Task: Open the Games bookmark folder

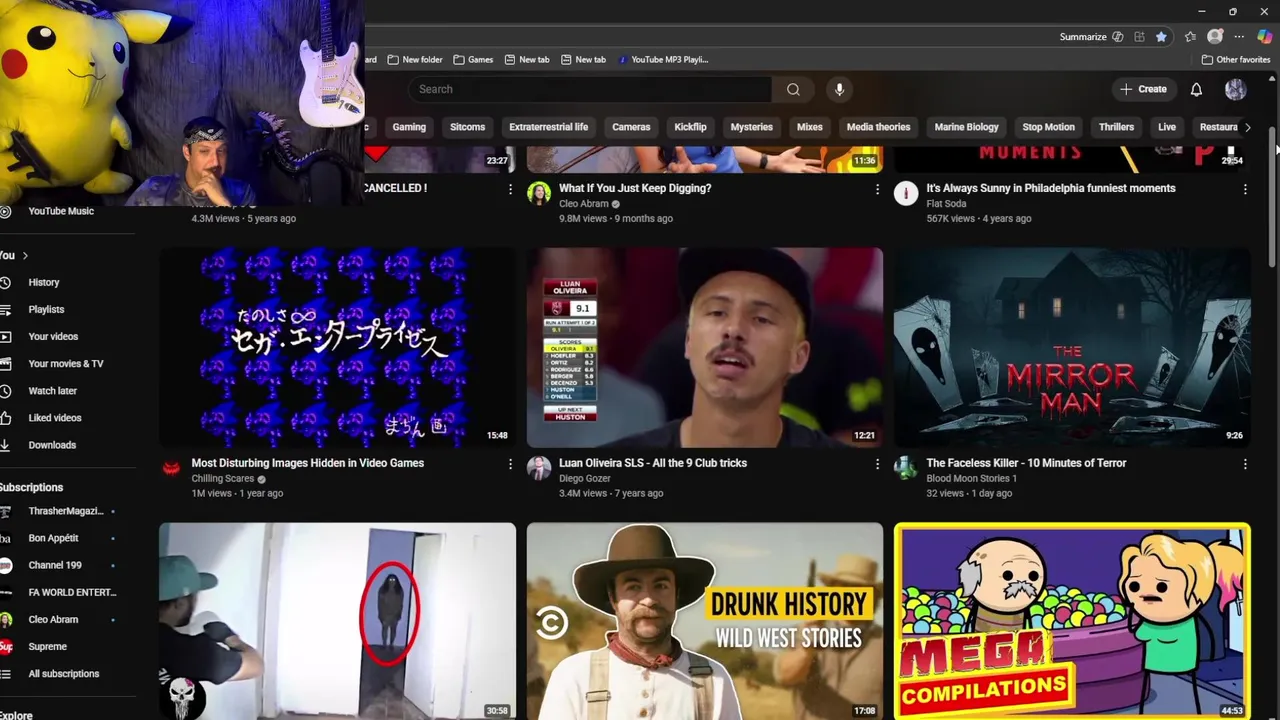Action: [473, 59]
